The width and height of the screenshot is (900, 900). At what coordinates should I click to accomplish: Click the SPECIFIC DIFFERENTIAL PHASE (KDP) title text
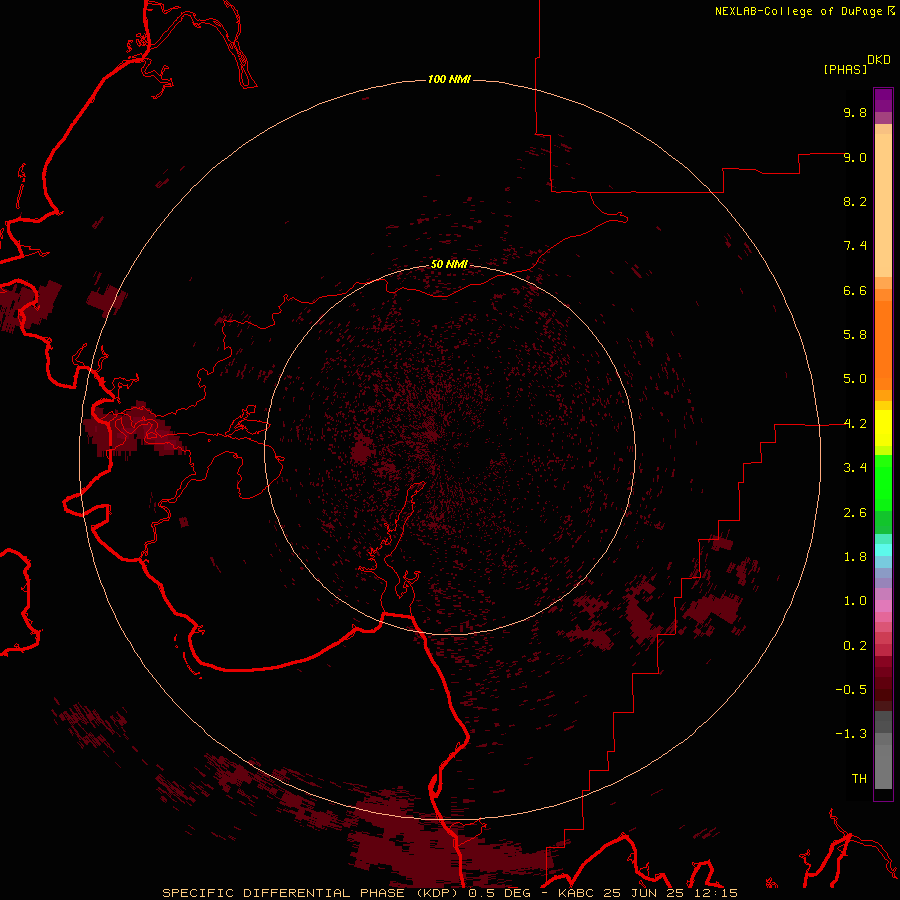pos(312,893)
